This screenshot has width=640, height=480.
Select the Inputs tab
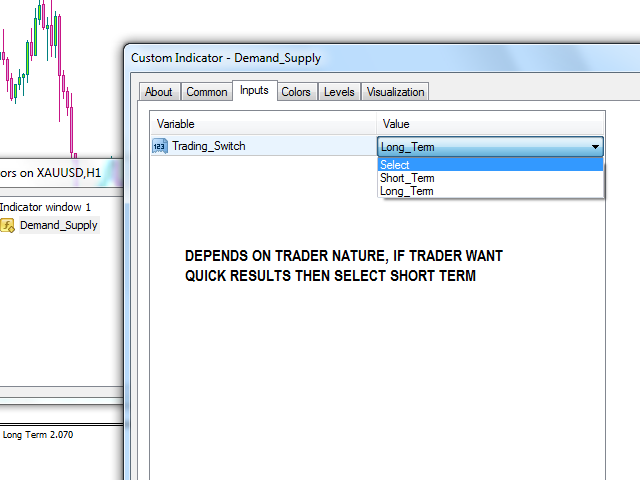[x=254, y=91]
